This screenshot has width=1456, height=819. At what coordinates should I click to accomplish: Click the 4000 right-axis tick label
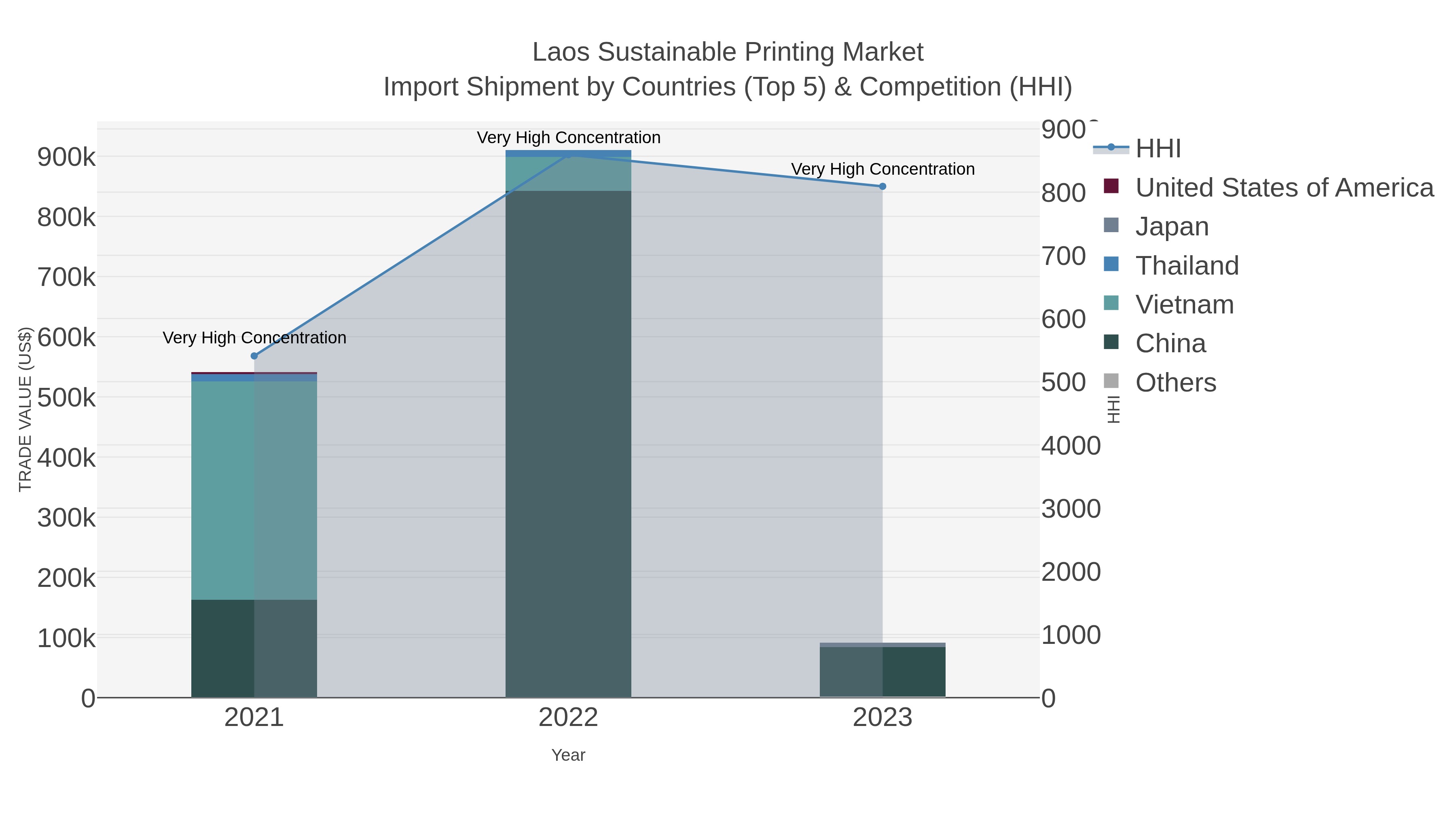click(x=1071, y=445)
